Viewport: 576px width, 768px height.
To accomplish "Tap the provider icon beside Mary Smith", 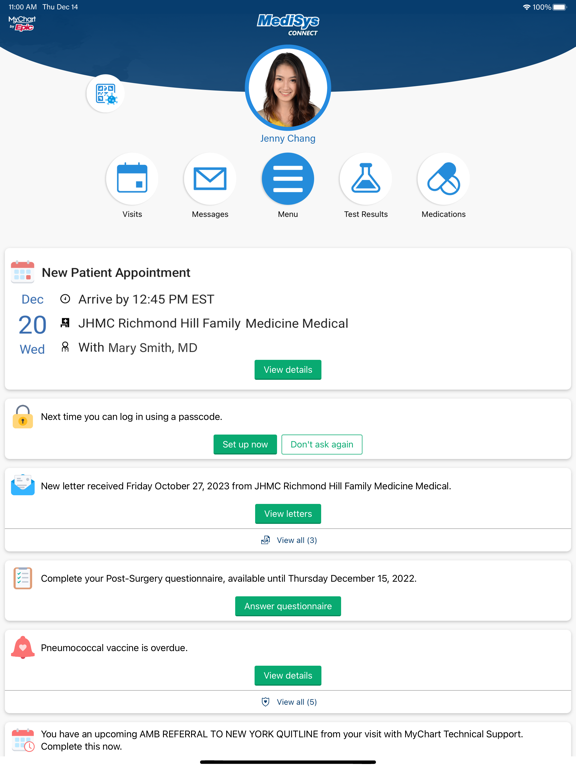I will coord(65,347).
